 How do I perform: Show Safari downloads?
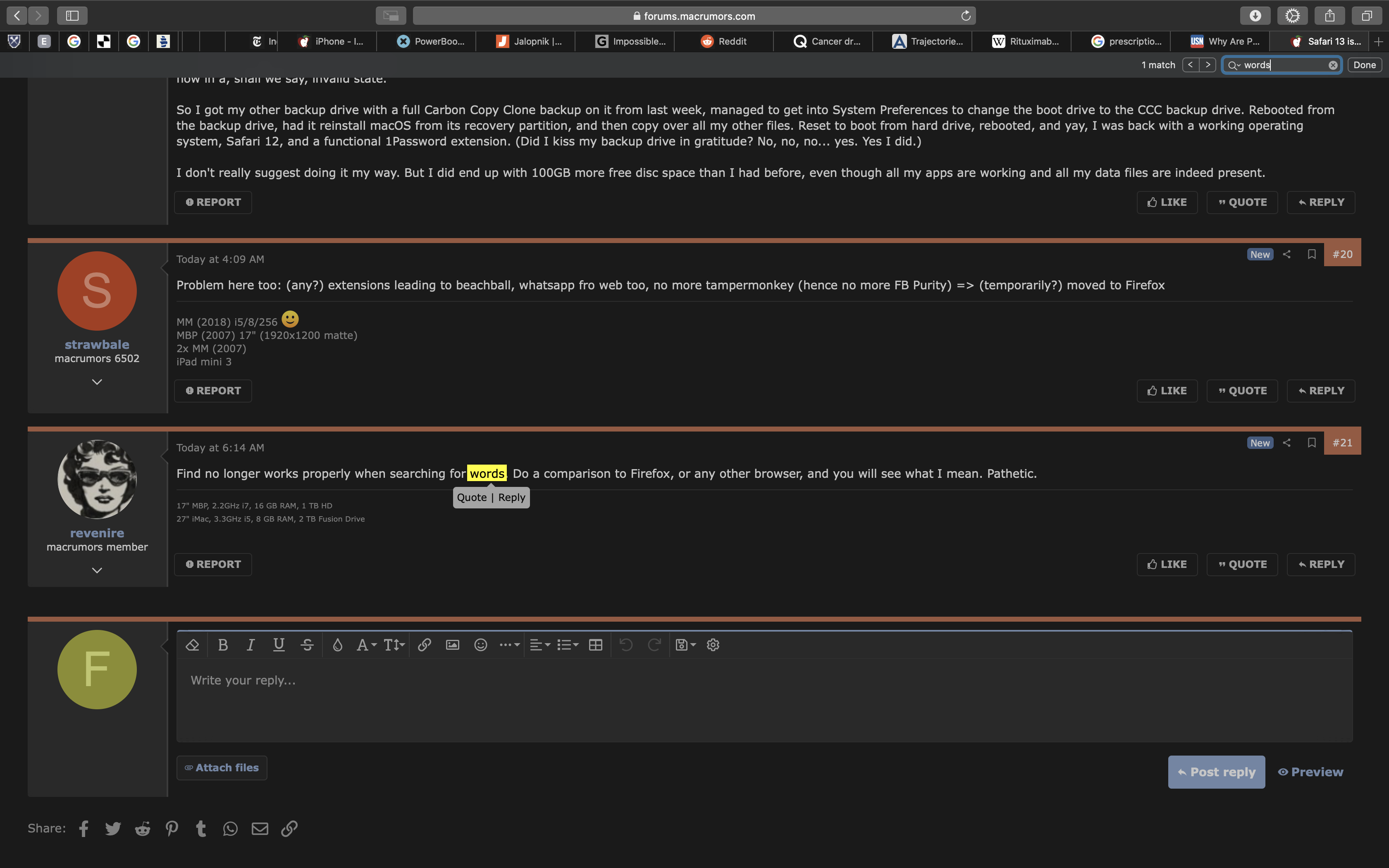coord(1255,16)
